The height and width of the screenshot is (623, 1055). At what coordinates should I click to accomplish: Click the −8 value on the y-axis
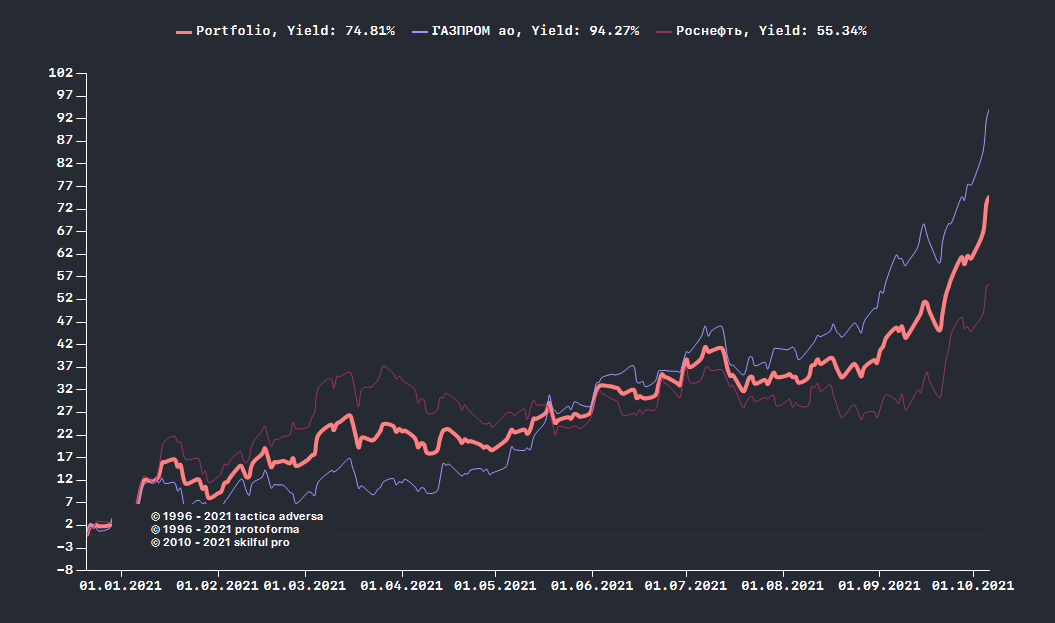(65, 570)
